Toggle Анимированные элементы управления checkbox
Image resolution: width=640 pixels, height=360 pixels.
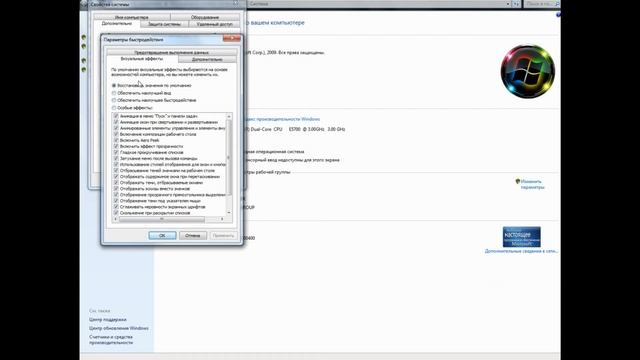(116, 128)
